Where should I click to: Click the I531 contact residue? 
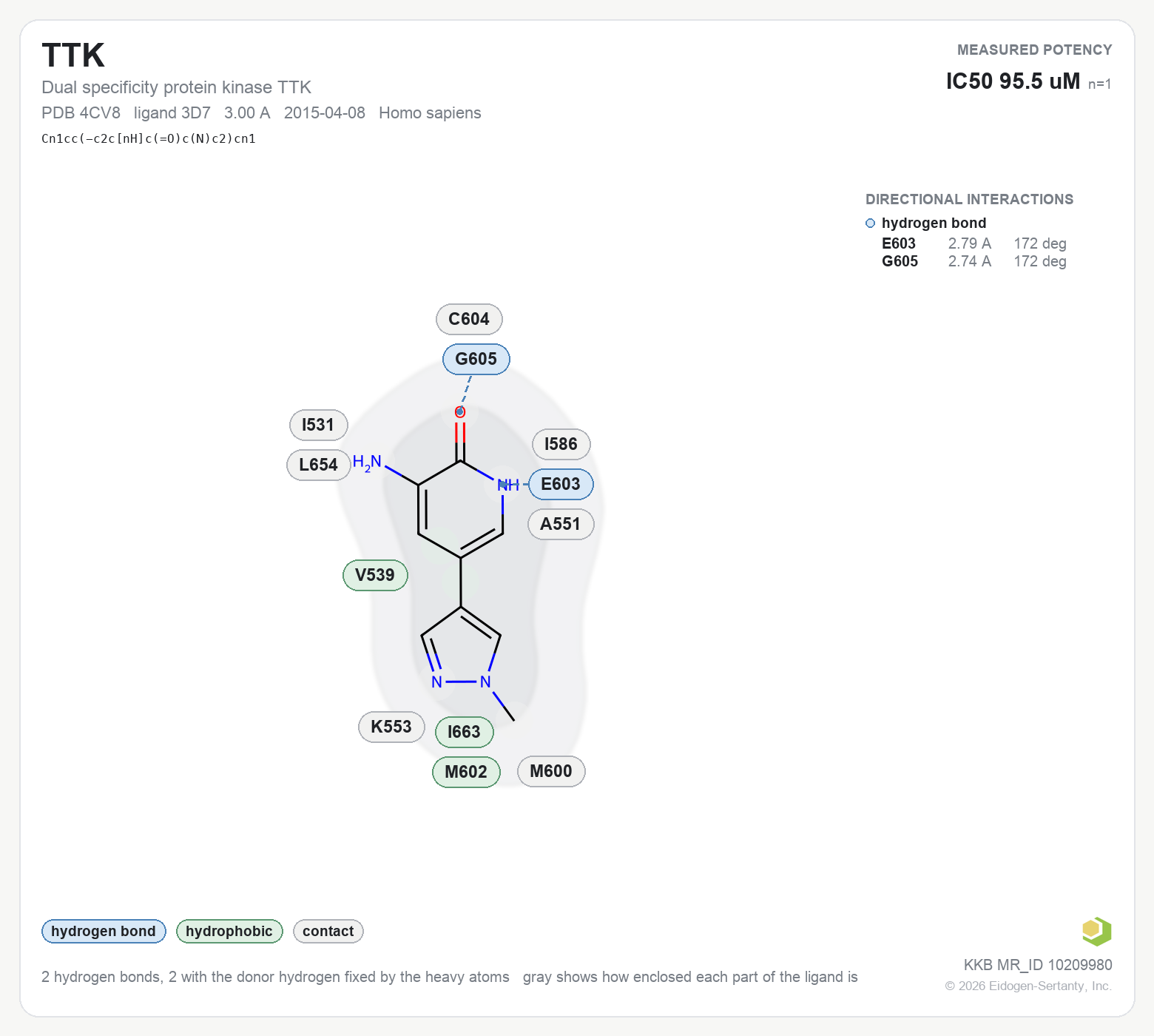tap(318, 425)
